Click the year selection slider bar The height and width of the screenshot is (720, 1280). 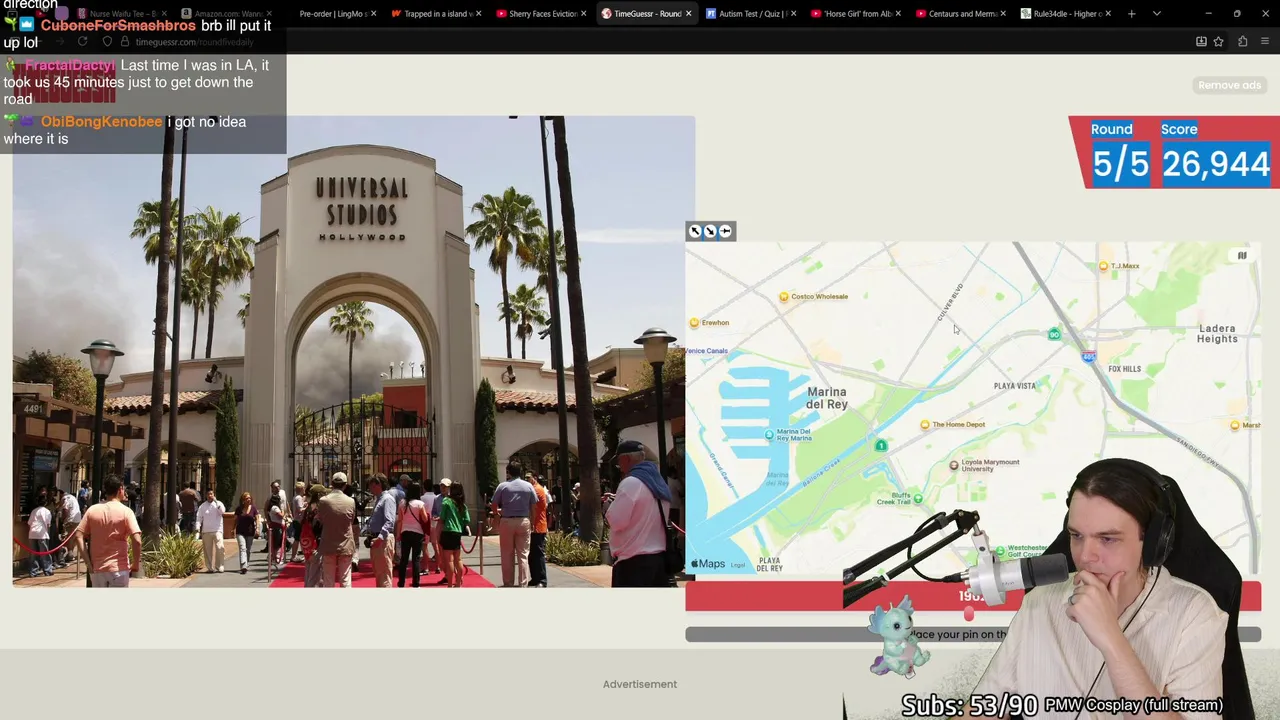click(x=973, y=596)
